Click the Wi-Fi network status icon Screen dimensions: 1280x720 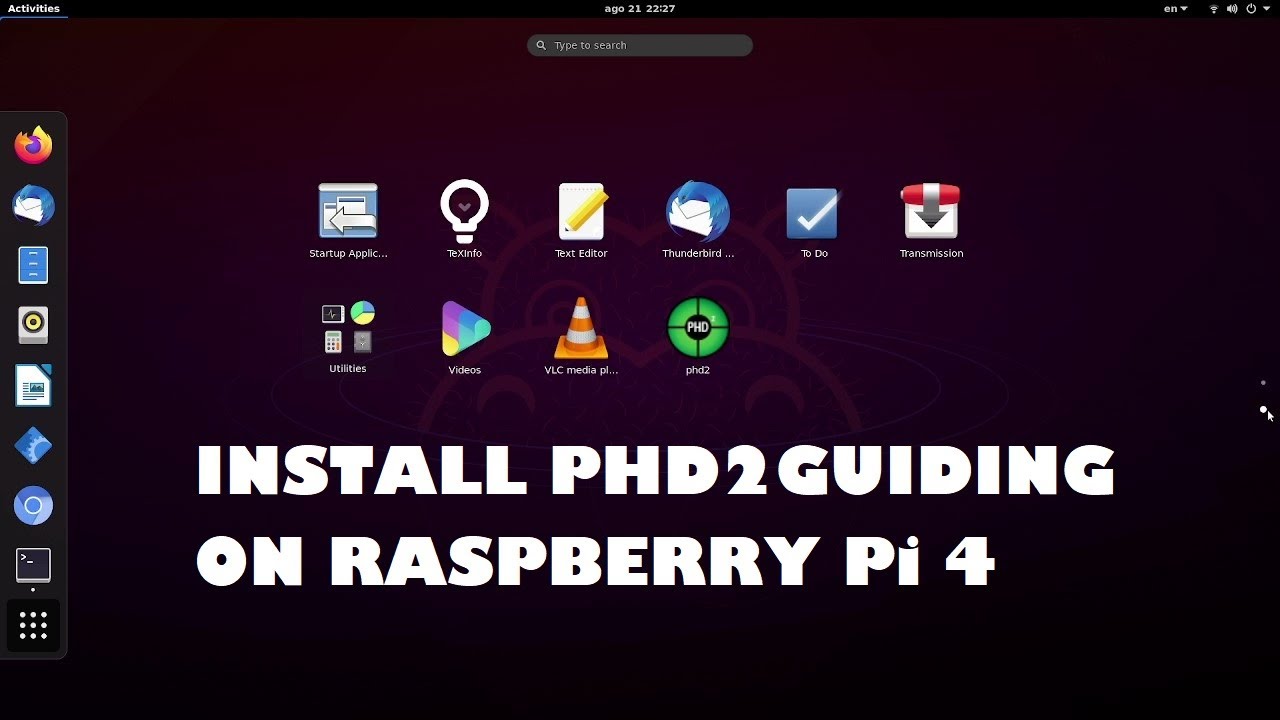click(x=1214, y=8)
